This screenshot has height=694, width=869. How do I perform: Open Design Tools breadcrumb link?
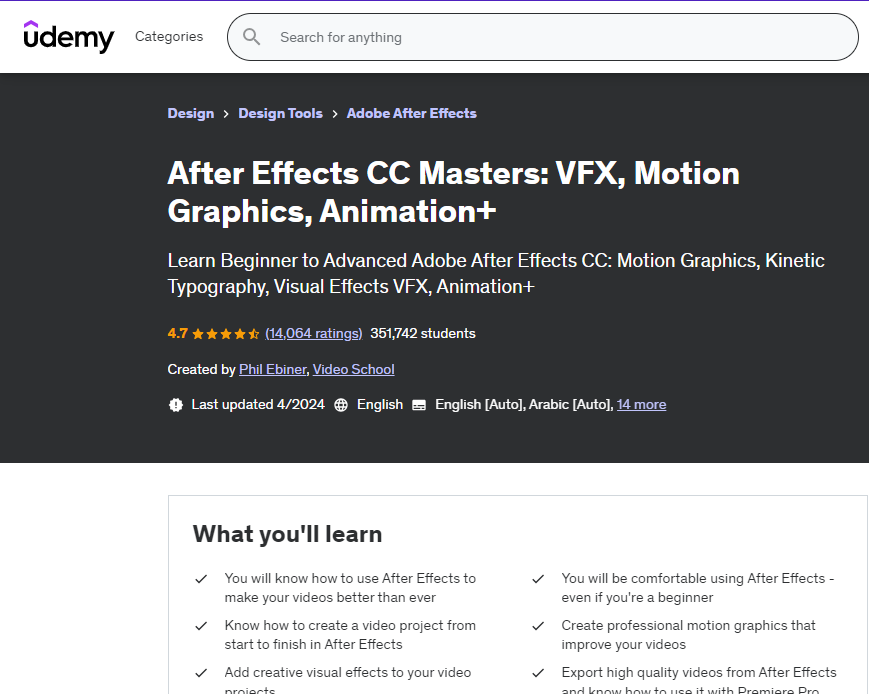click(x=280, y=114)
